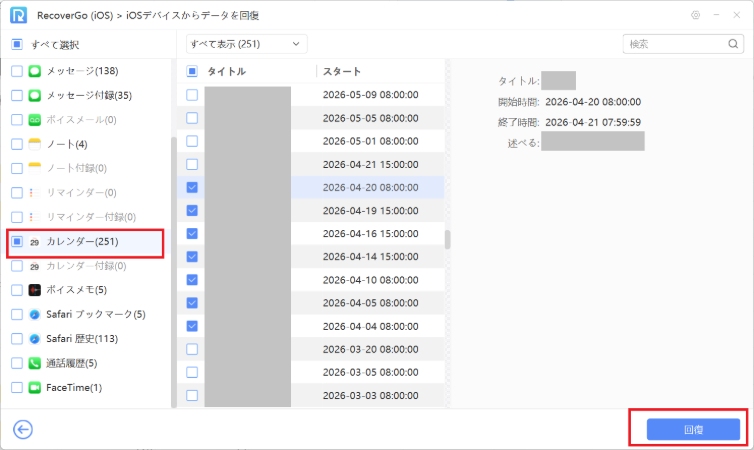The width and height of the screenshot is (754, 450).
Task: Click the メッセージ(138) green message icon
Action: tap(35, 71)
